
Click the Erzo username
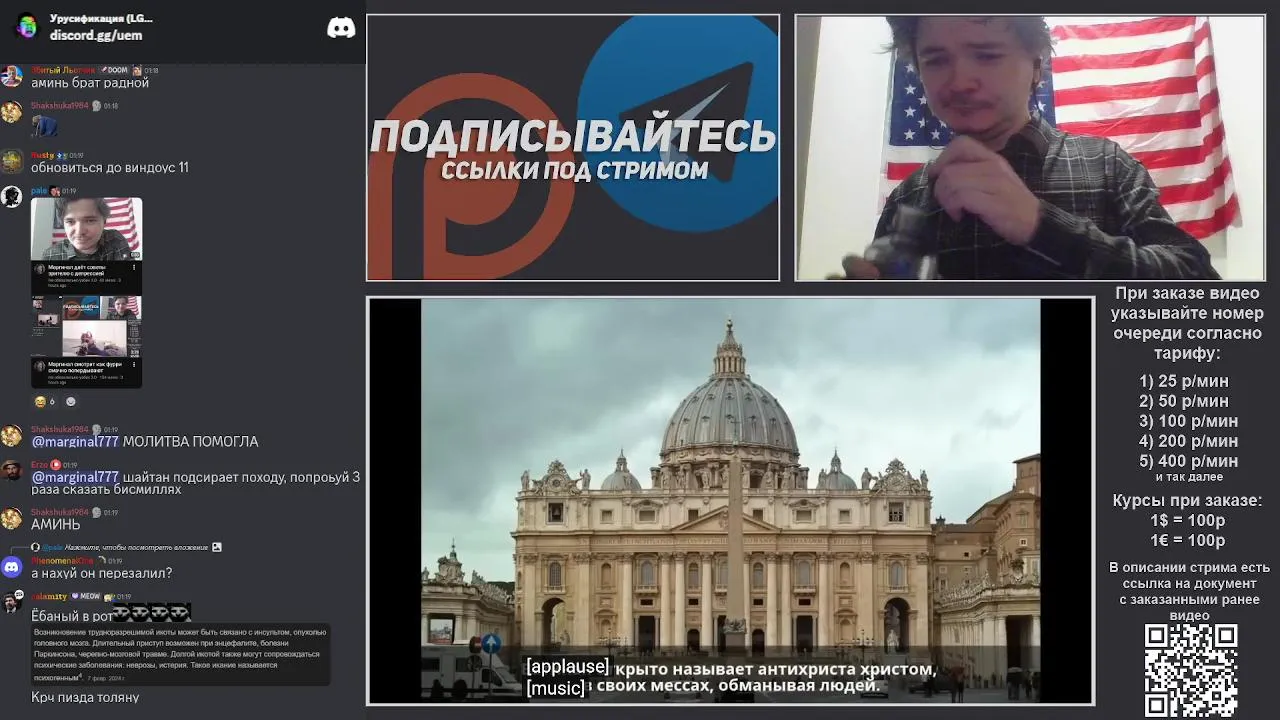coord(40,465)
